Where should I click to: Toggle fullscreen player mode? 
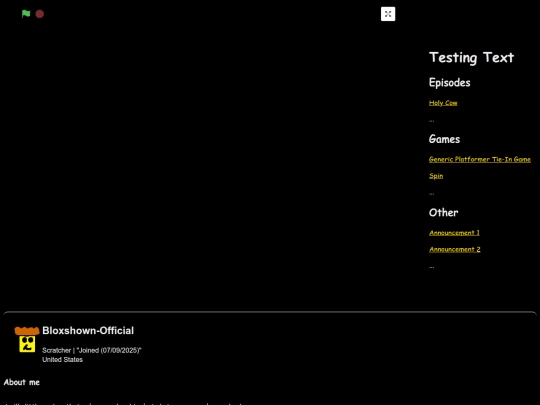pos(388,14)
